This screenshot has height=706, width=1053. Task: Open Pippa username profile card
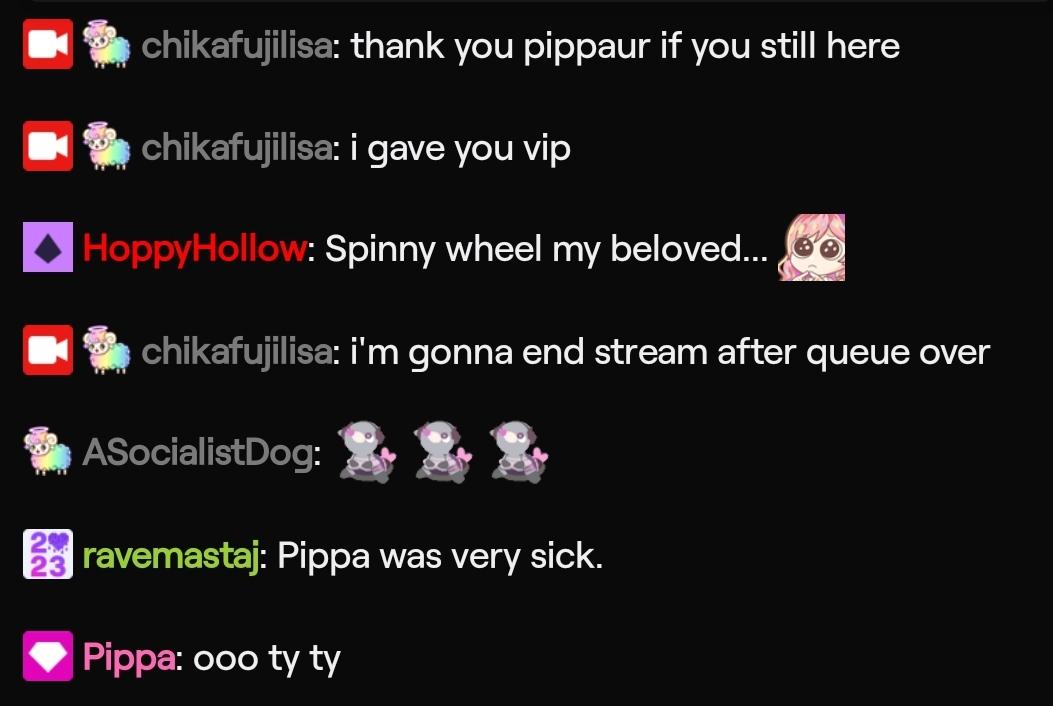click(x=129, y=658)
